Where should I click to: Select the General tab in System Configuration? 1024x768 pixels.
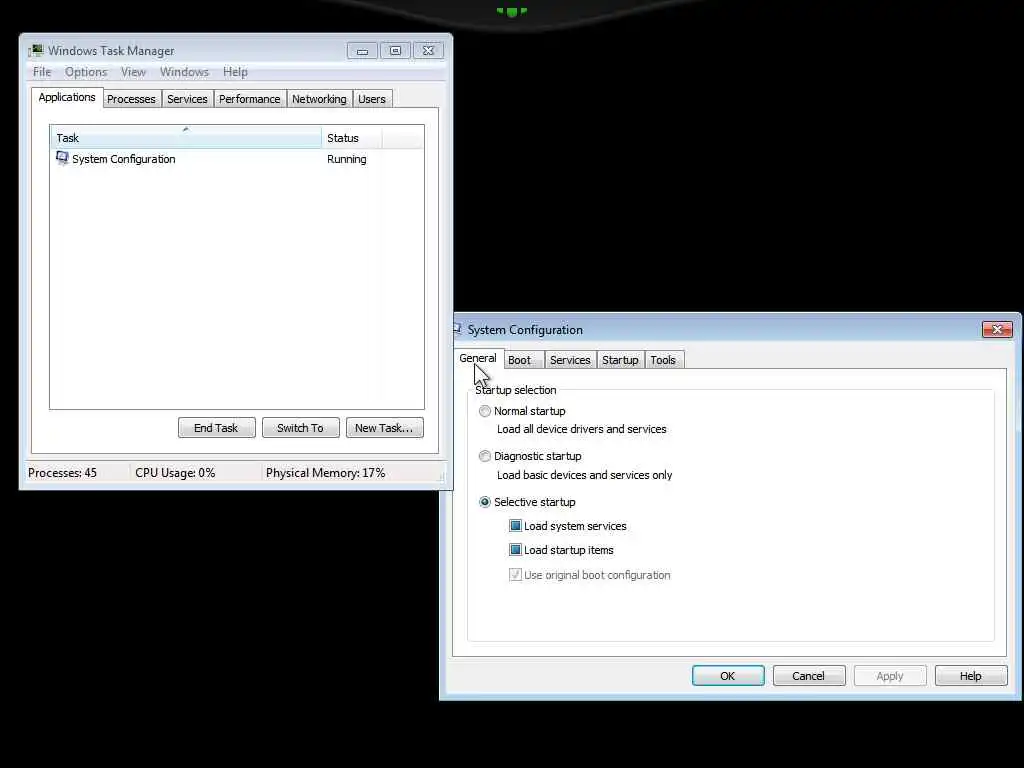pyautogui.click(x=478, y=359)
